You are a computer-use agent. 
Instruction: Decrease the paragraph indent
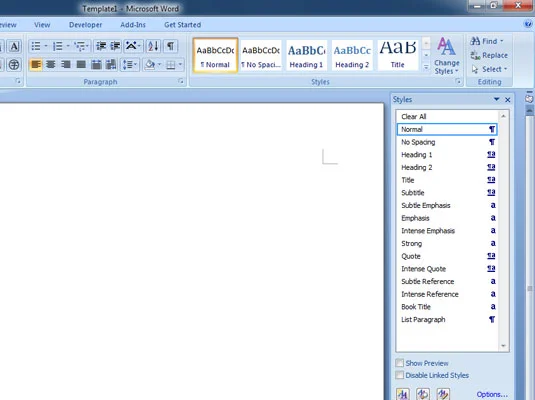pos(101,46)
